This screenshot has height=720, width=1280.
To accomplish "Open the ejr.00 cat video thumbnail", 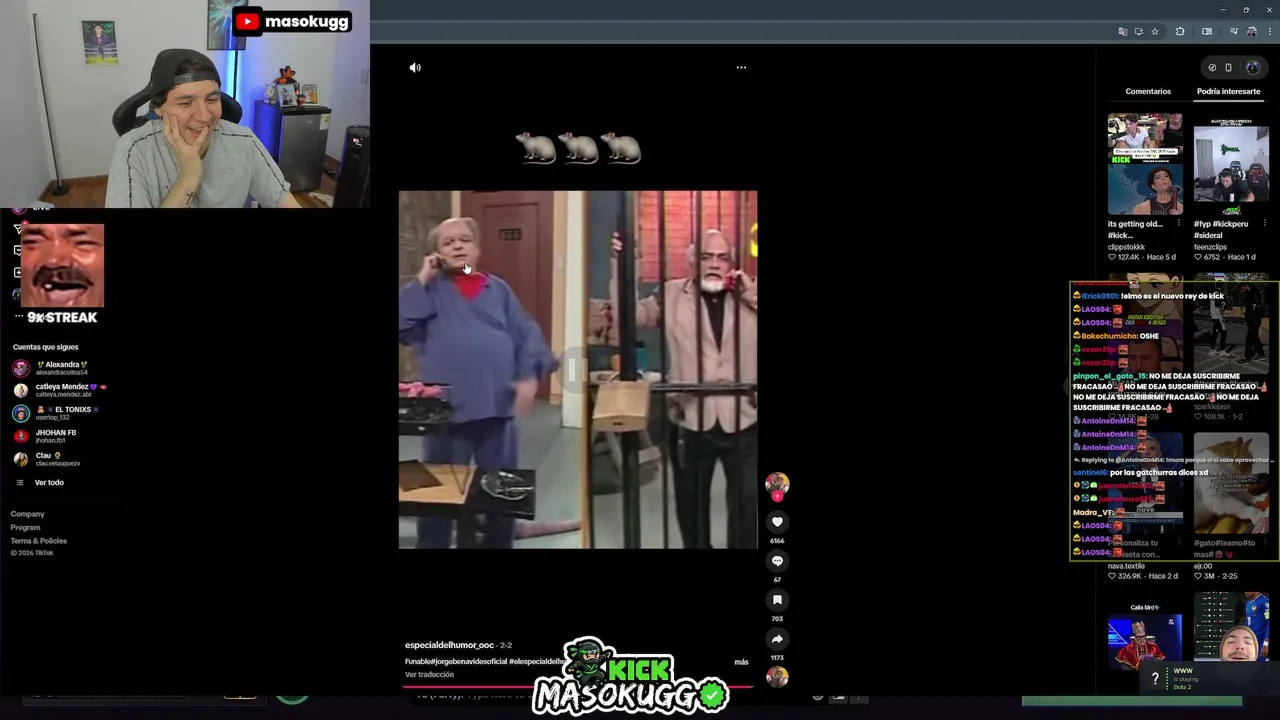I will (1231, 484).
